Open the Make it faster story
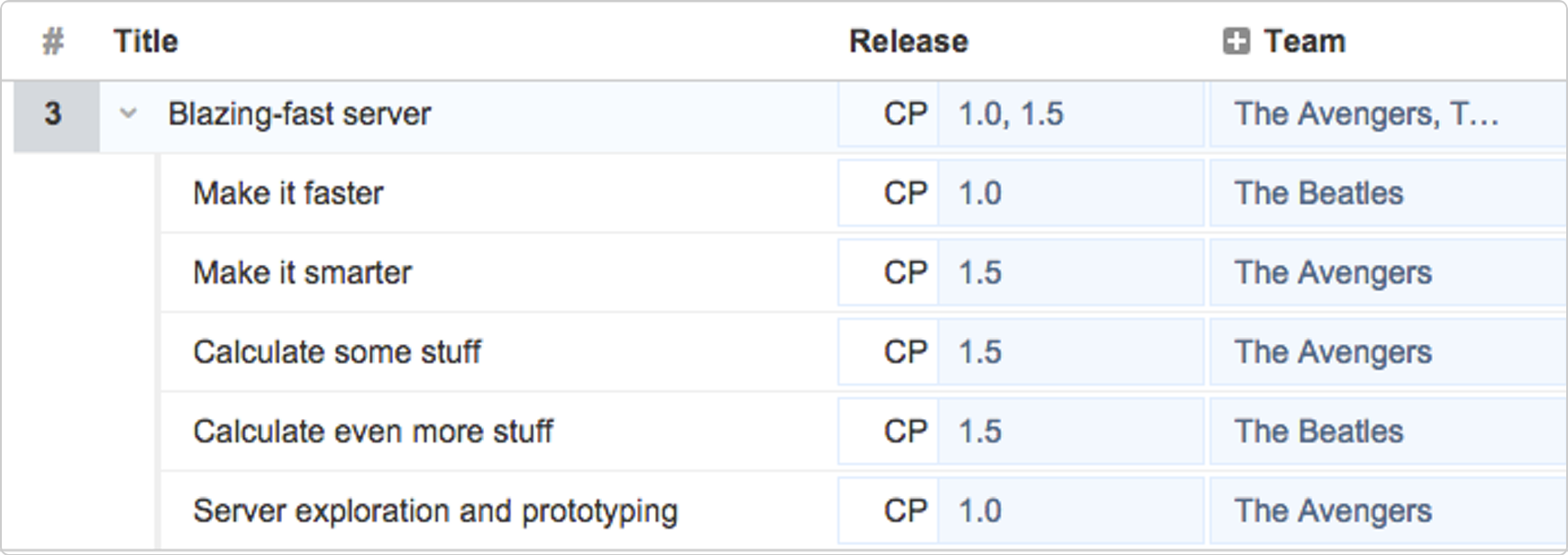 pos(288,194)
